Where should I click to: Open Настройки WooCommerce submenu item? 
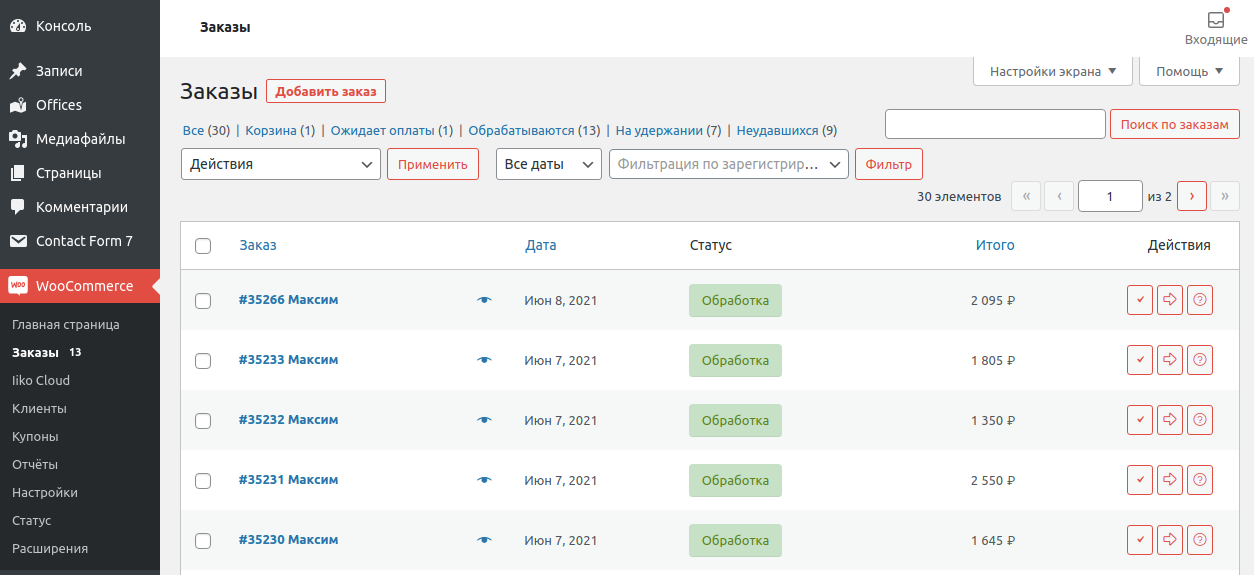(45, 493)
